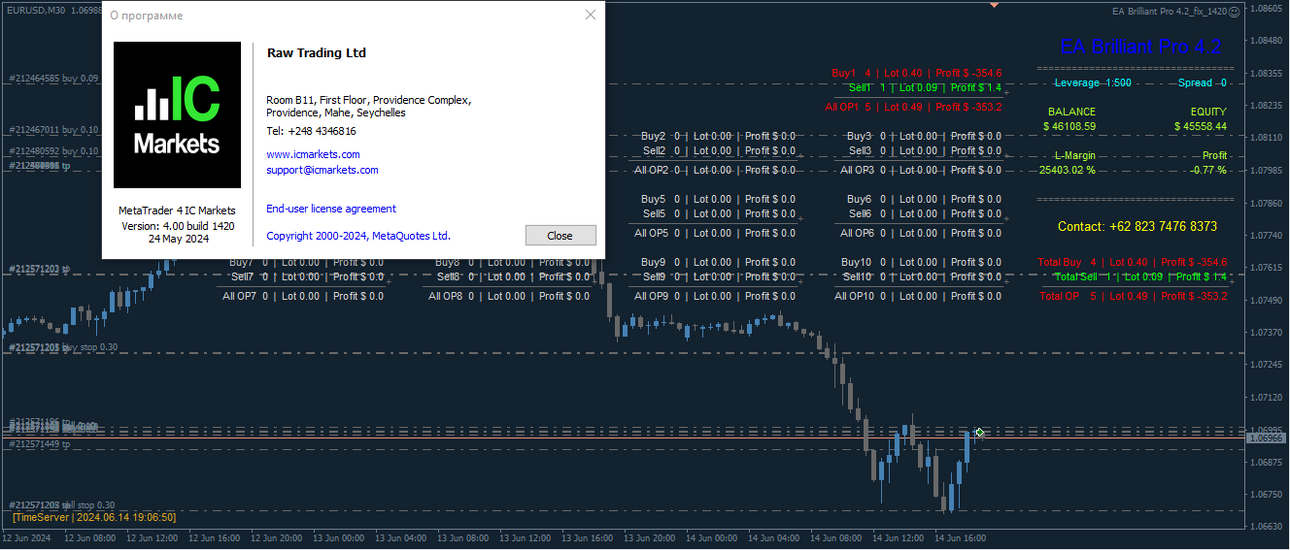1290x551 pixels.
Task: Click the All OP8 summary row
Action: (x=509, y=296)
